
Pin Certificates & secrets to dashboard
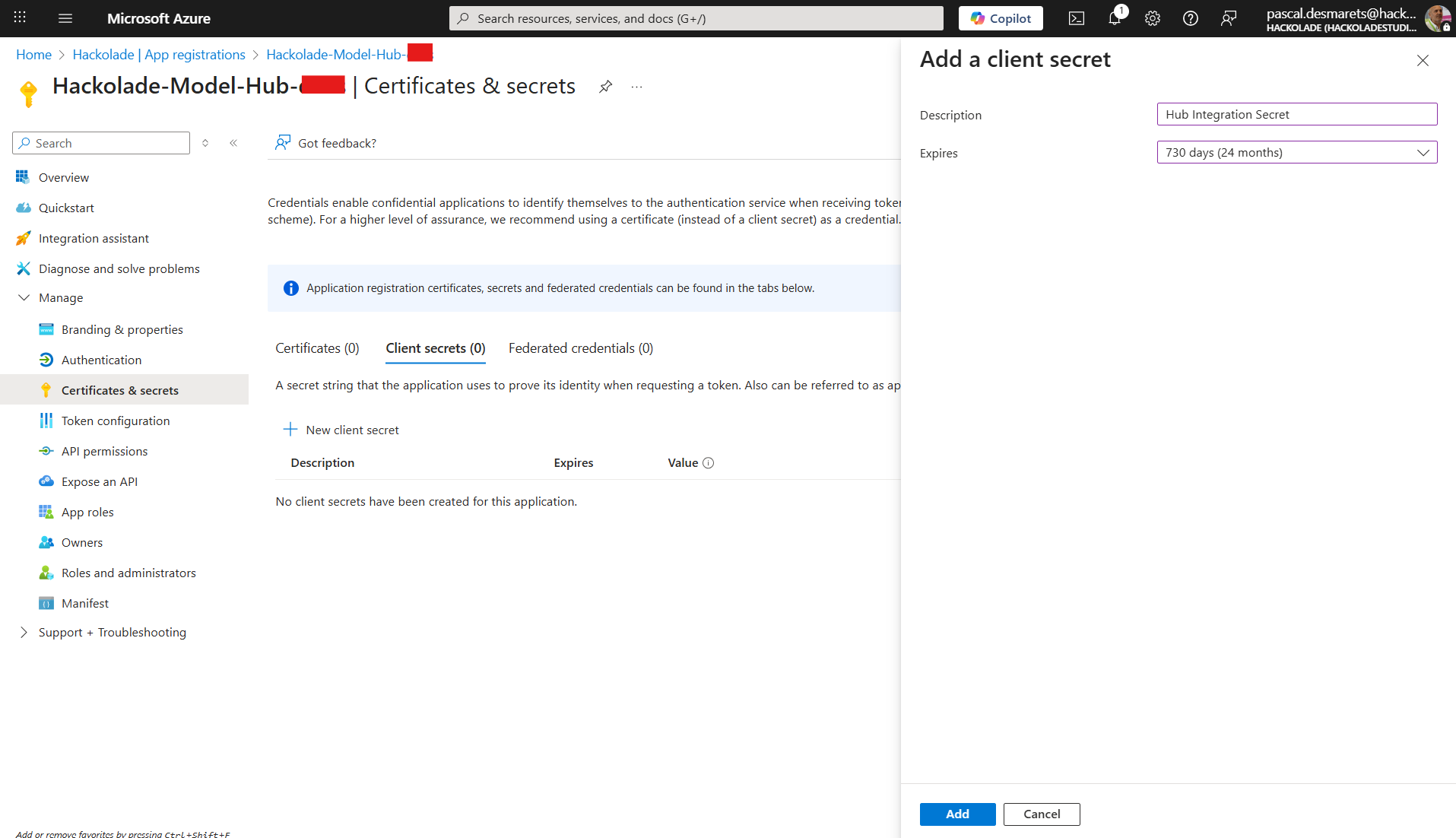coord(605,86)
